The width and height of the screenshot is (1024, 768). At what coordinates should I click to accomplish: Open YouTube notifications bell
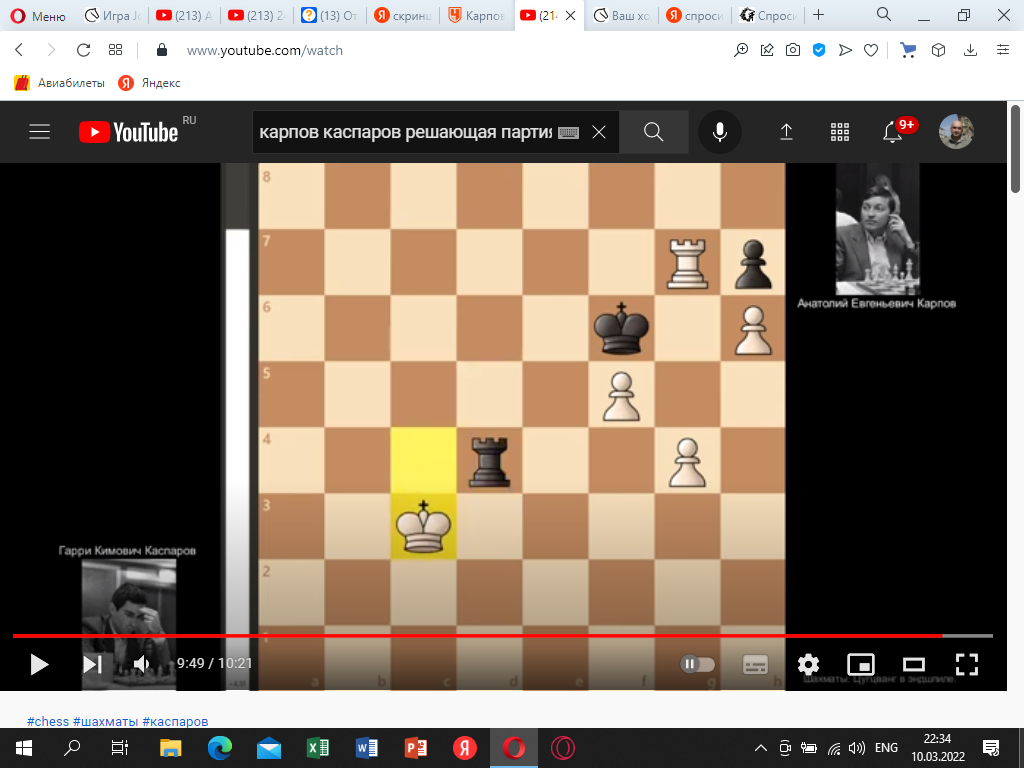[x=893, y=133]
